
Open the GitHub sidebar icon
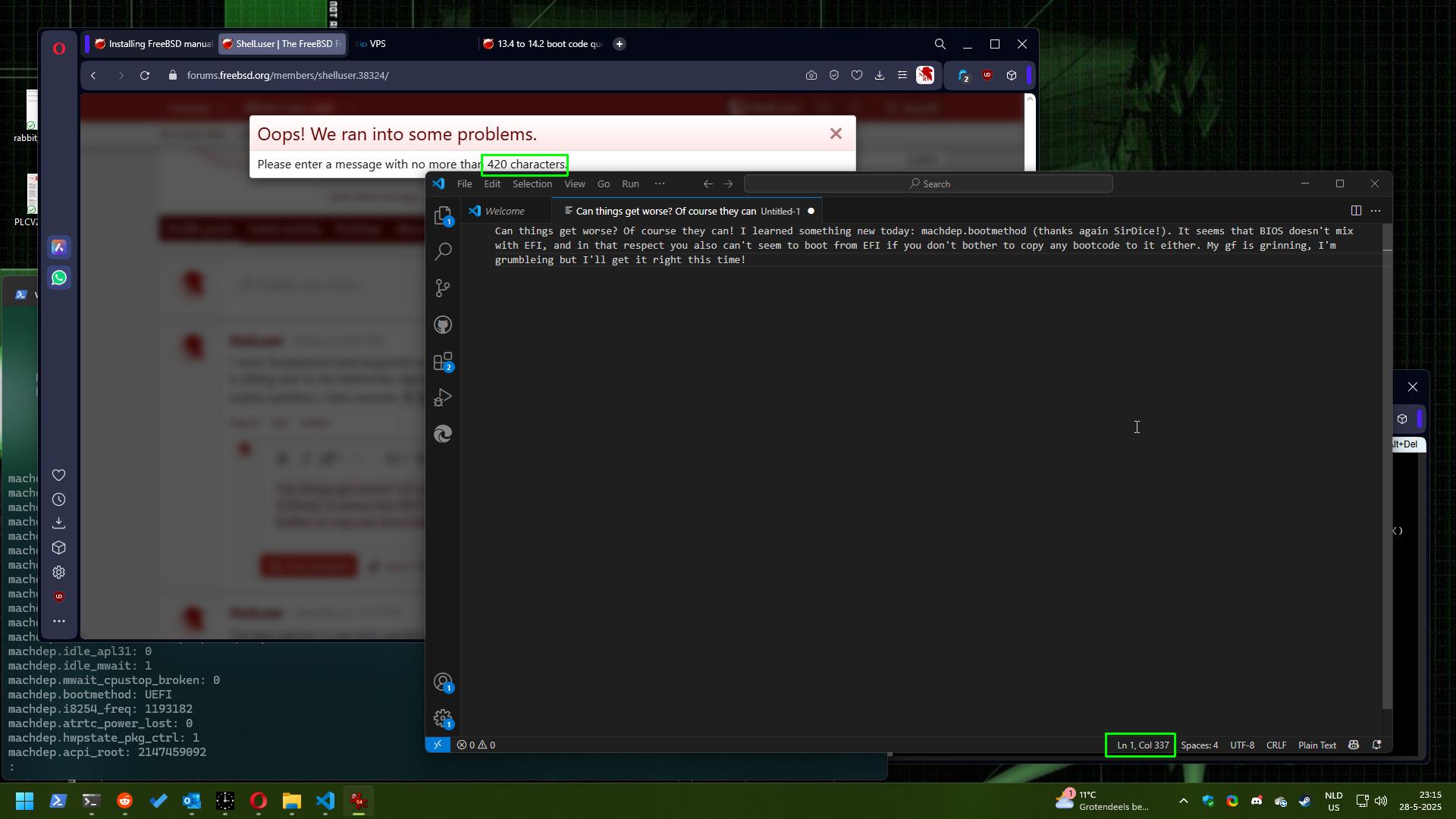coord(443,325)
